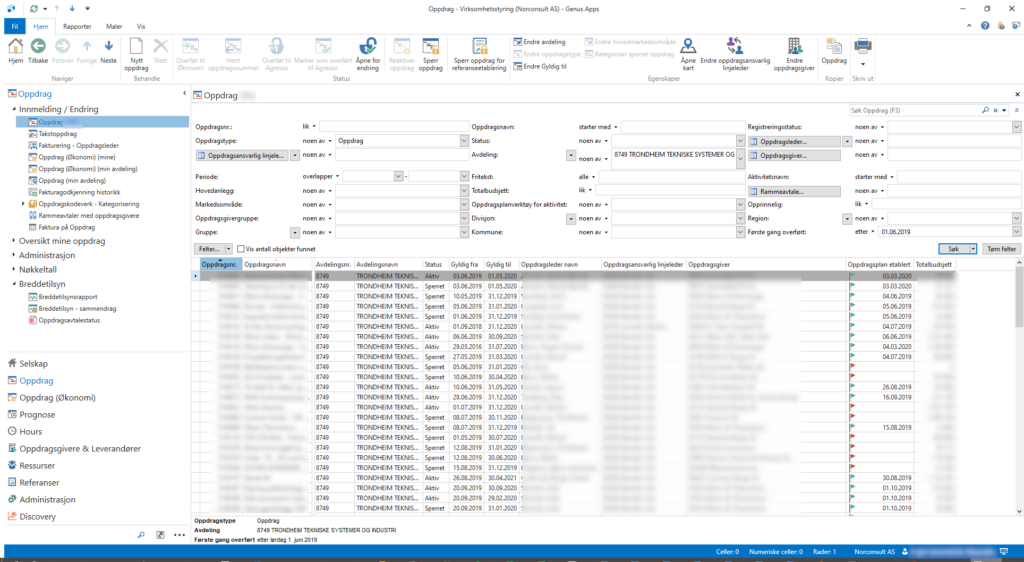Click the Oppdragsnr. input field

pyautogui.click(x=393, y=127)
